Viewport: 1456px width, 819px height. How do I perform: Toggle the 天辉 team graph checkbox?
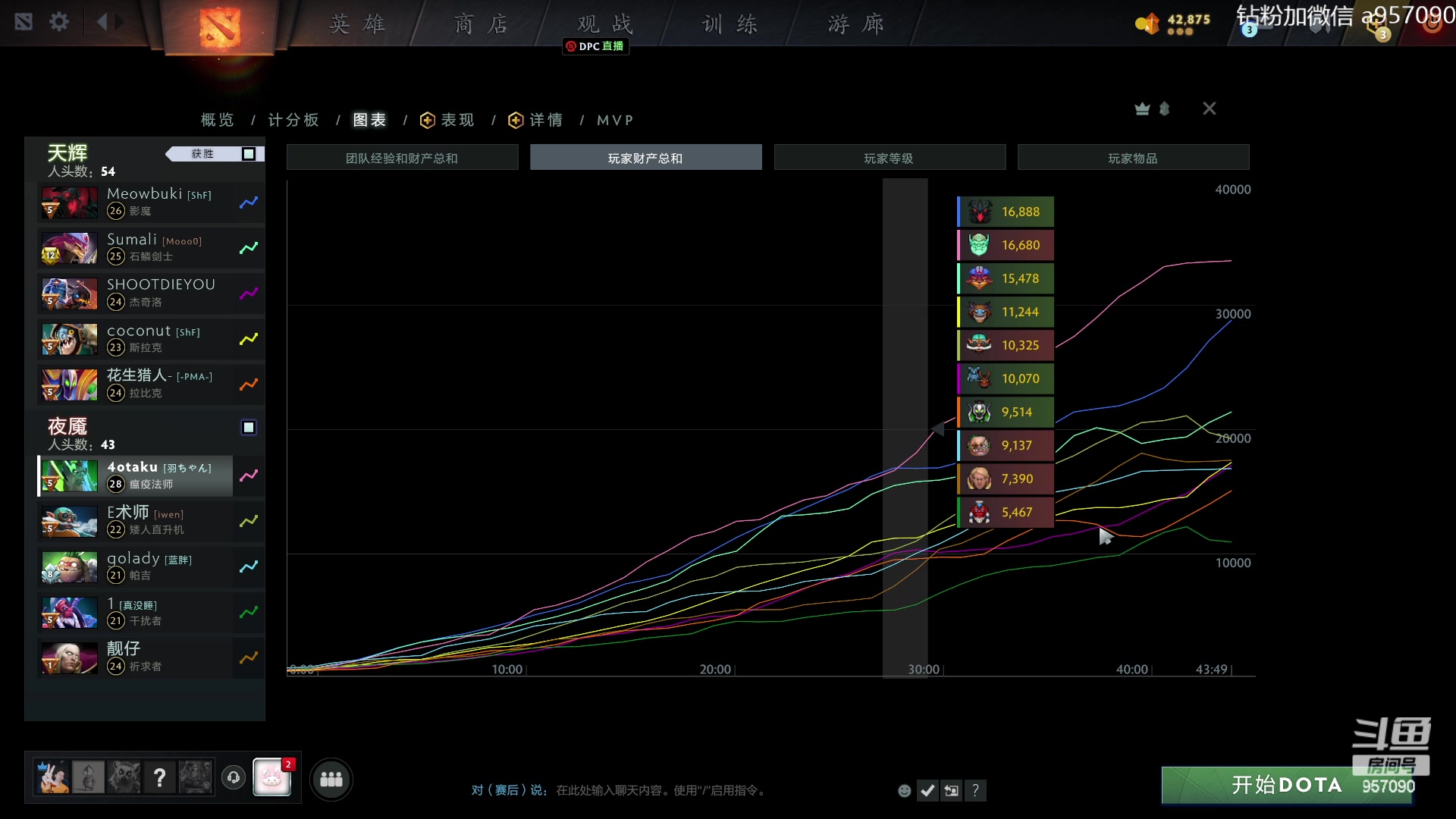(249, 154)
